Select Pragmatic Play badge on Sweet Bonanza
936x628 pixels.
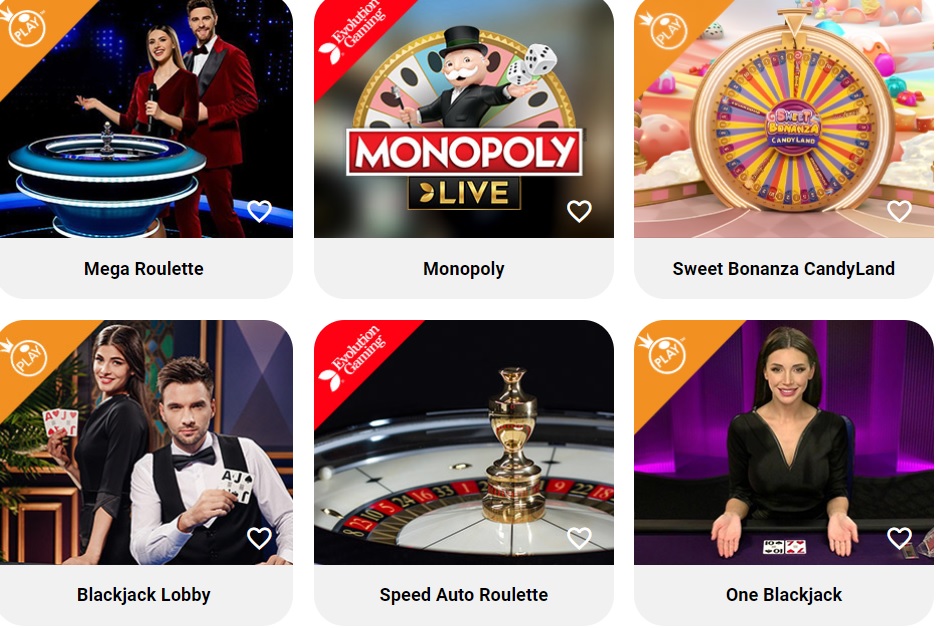667,30
